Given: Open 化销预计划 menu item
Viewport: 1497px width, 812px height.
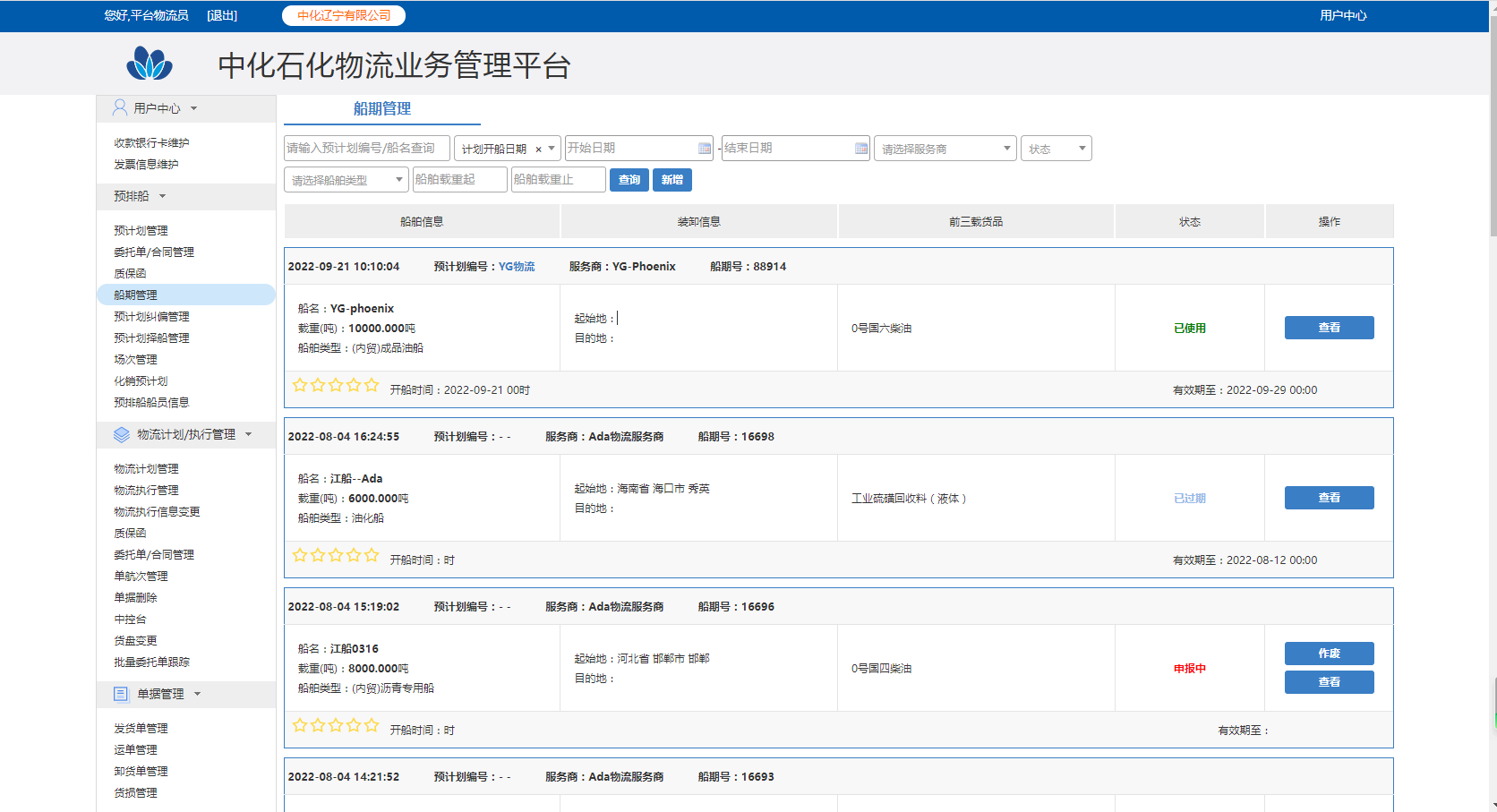Looking at the screenshot, I should click(141, 380).
